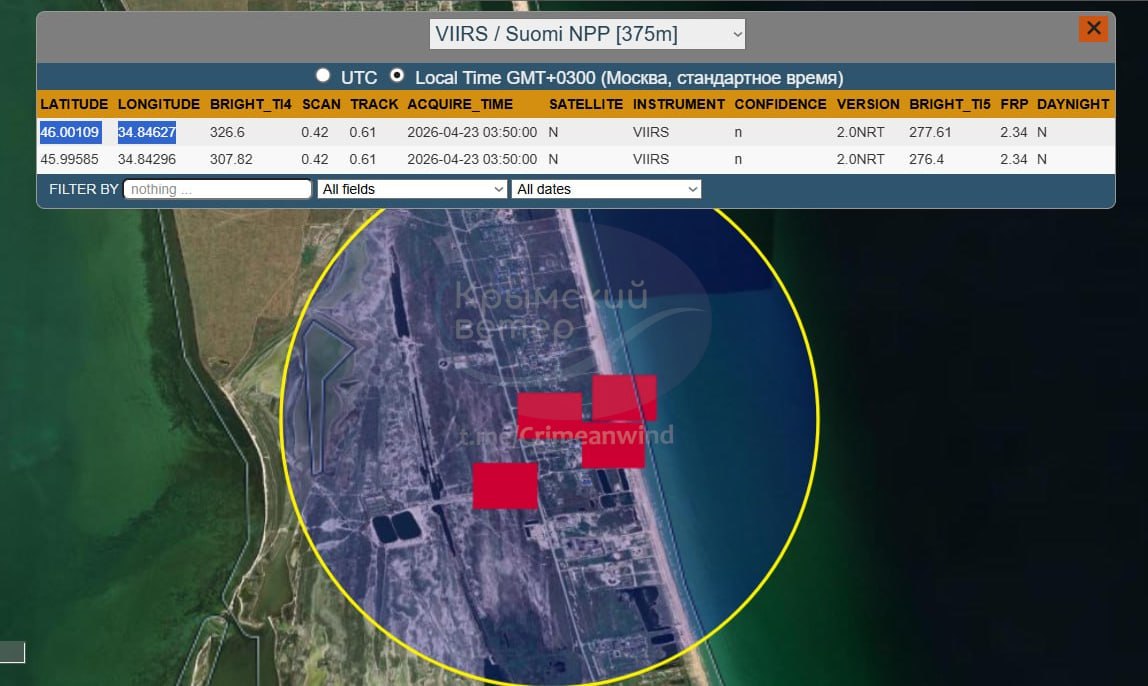
Task: Click the FRP column header
Action: click(x=1014, y=104)
